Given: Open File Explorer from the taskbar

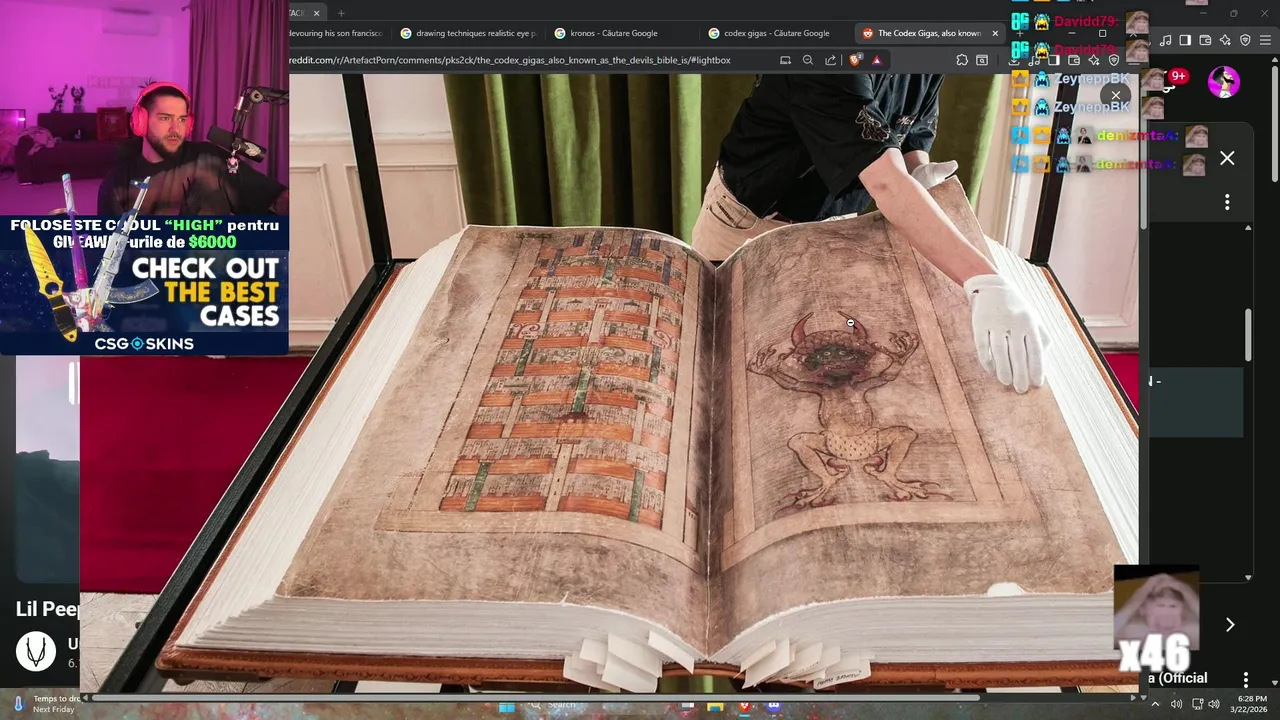Looking at the screenshot, I should tap(715, 706).
